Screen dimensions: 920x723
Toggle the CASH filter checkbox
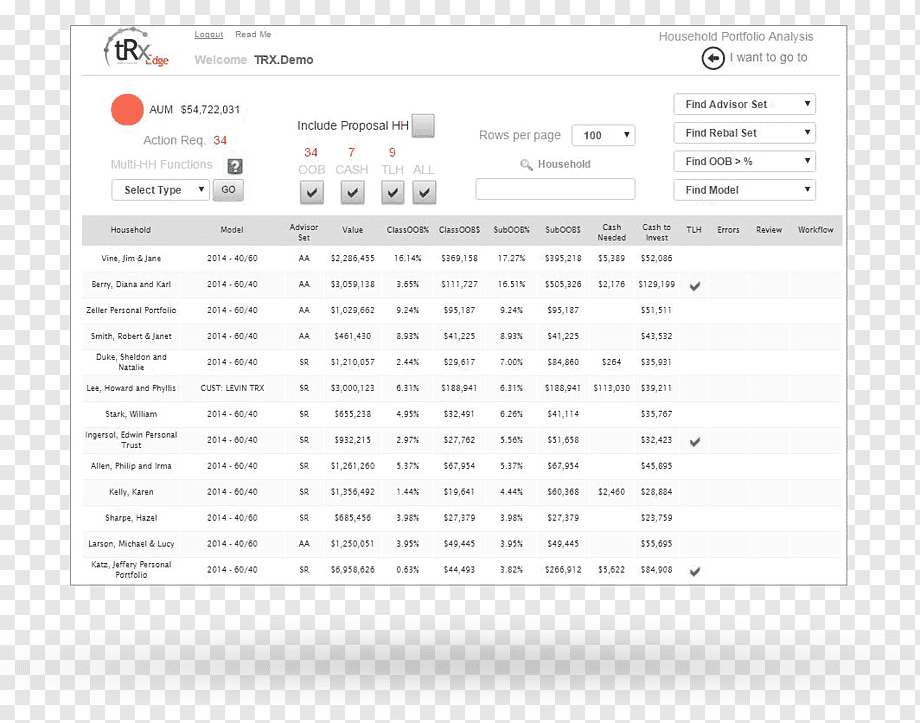352,192
